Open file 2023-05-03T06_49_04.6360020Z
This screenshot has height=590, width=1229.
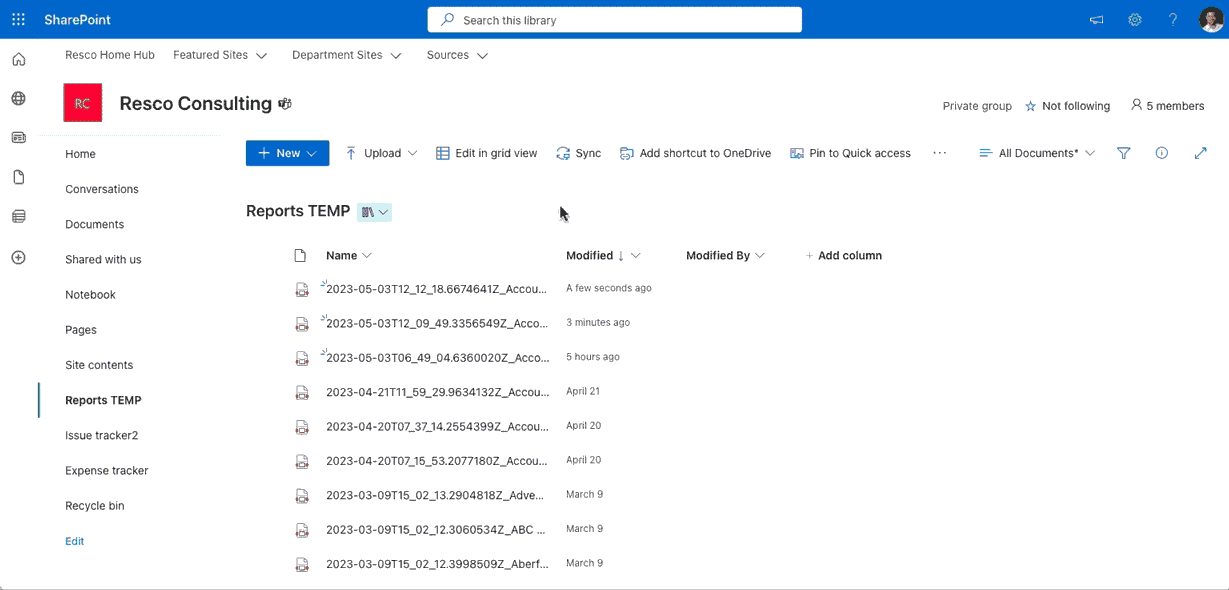438,358
